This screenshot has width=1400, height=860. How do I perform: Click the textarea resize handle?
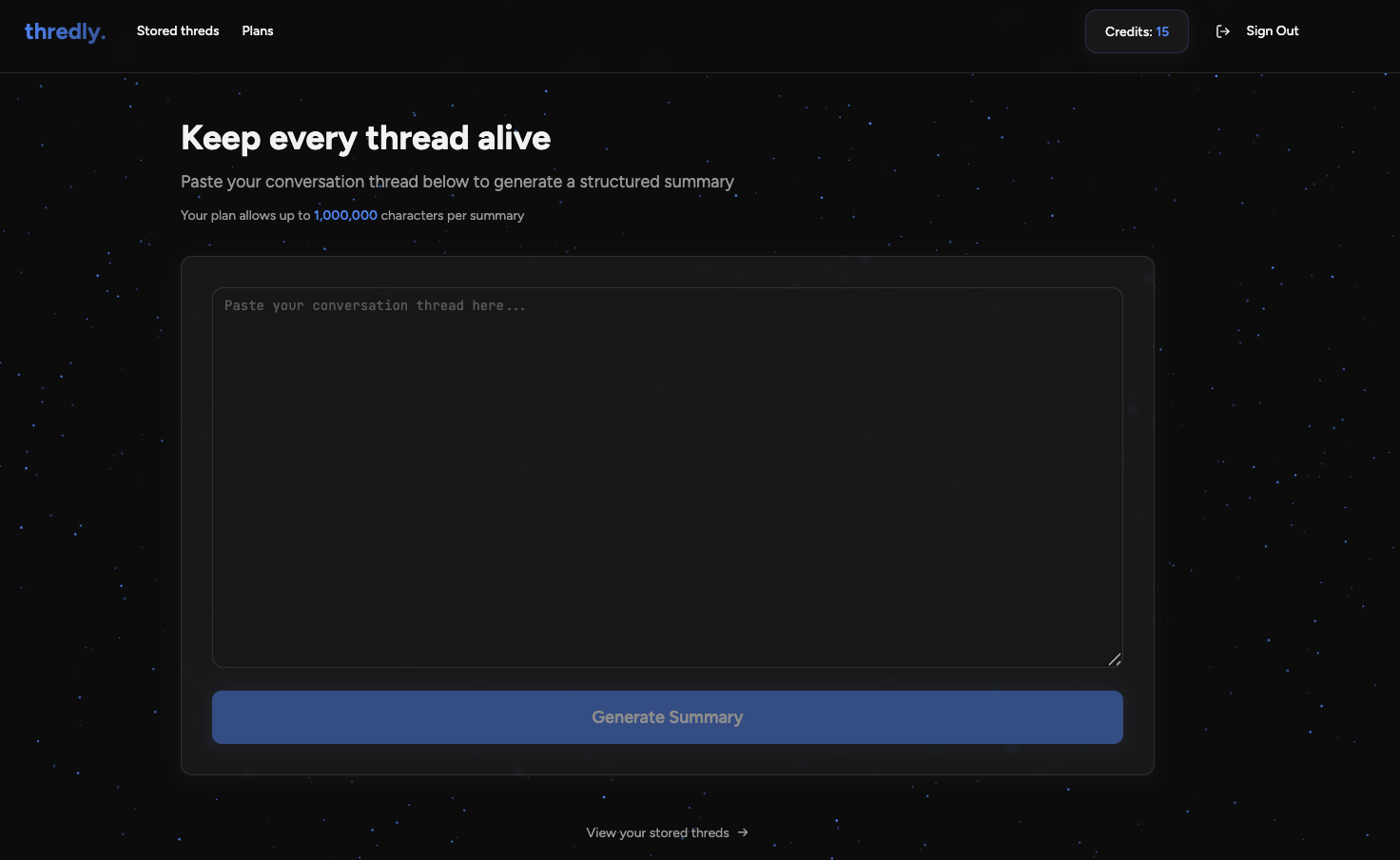pyautogui.click(x=1115, y=659)
